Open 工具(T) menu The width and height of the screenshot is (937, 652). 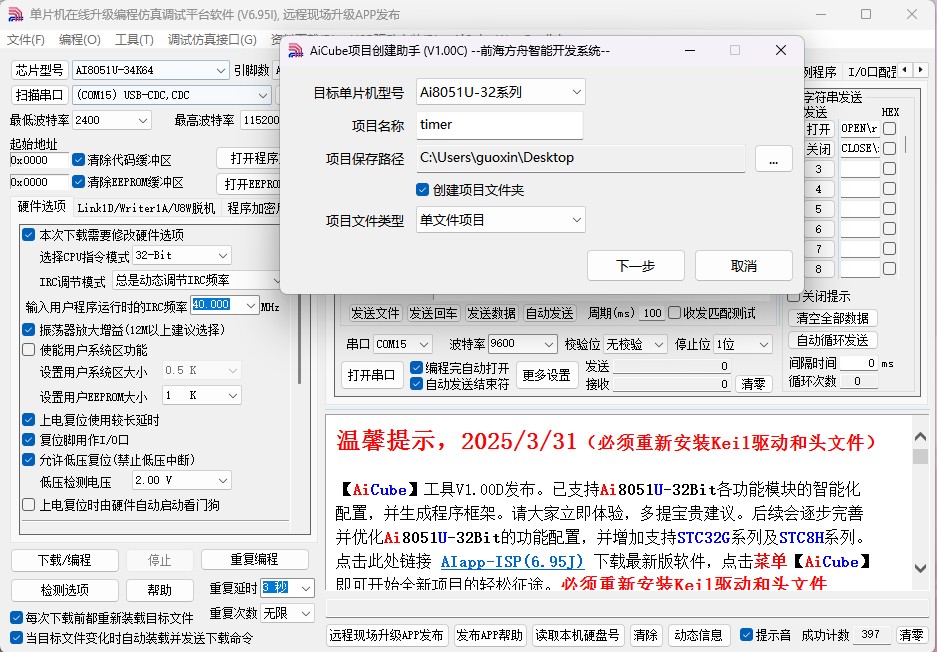tap(134, 39)
